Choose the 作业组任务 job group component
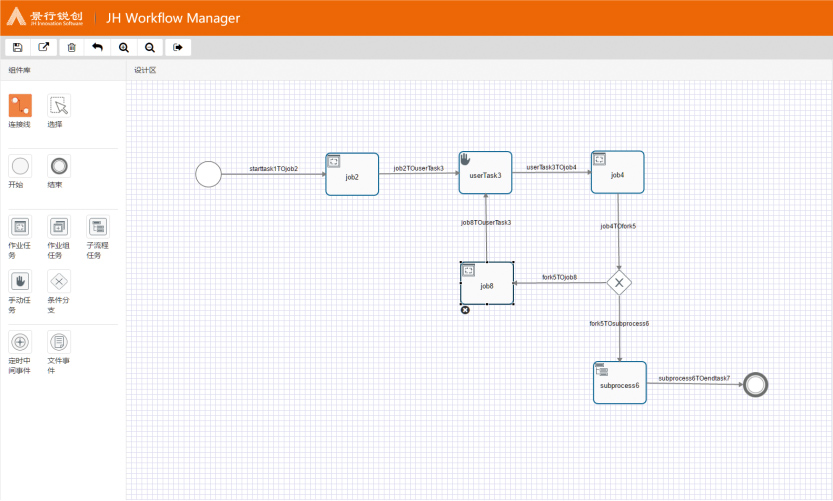833x501 pixels. [x=59, y=227]
